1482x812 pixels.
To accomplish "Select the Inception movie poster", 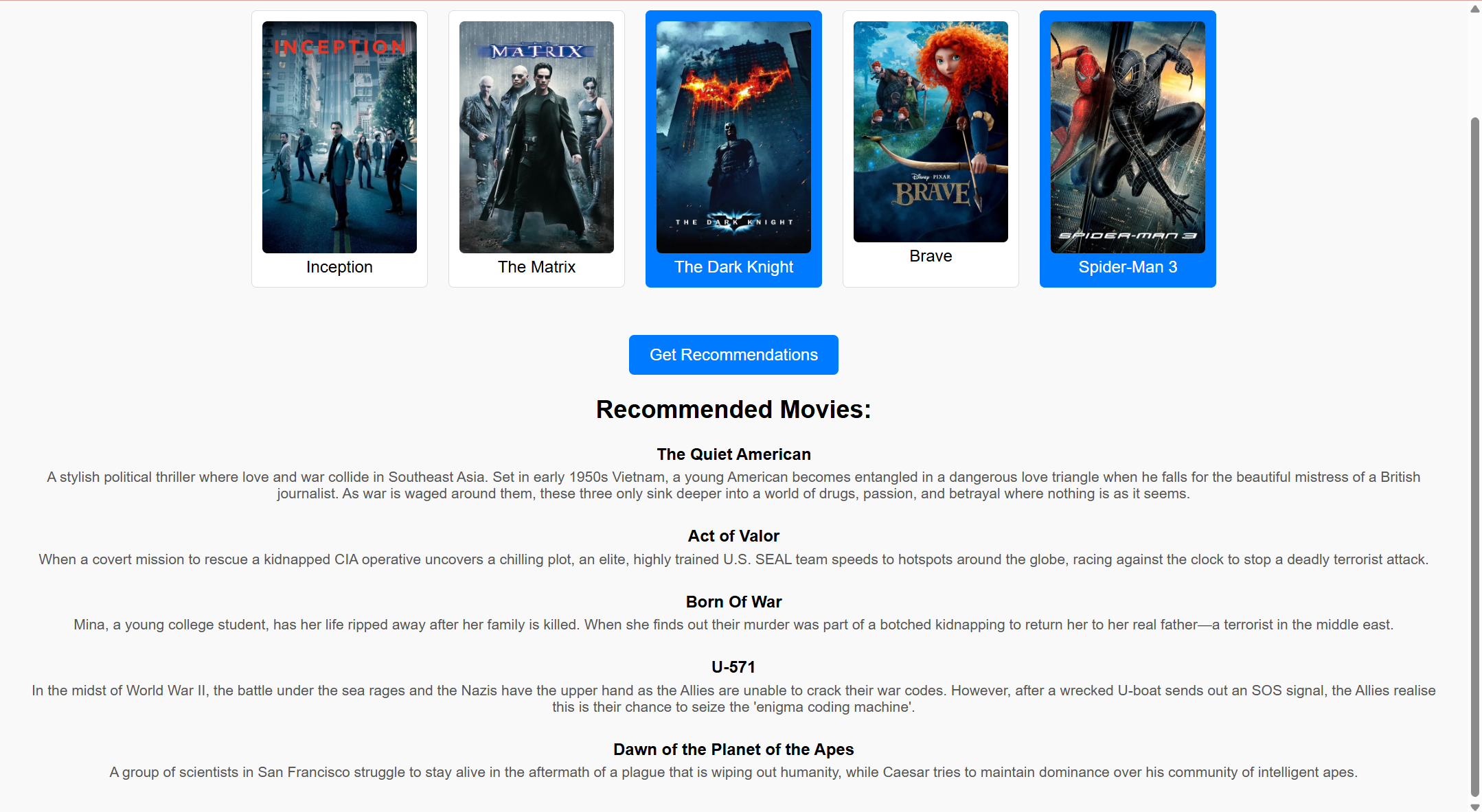I will click(x=339, y=137).
